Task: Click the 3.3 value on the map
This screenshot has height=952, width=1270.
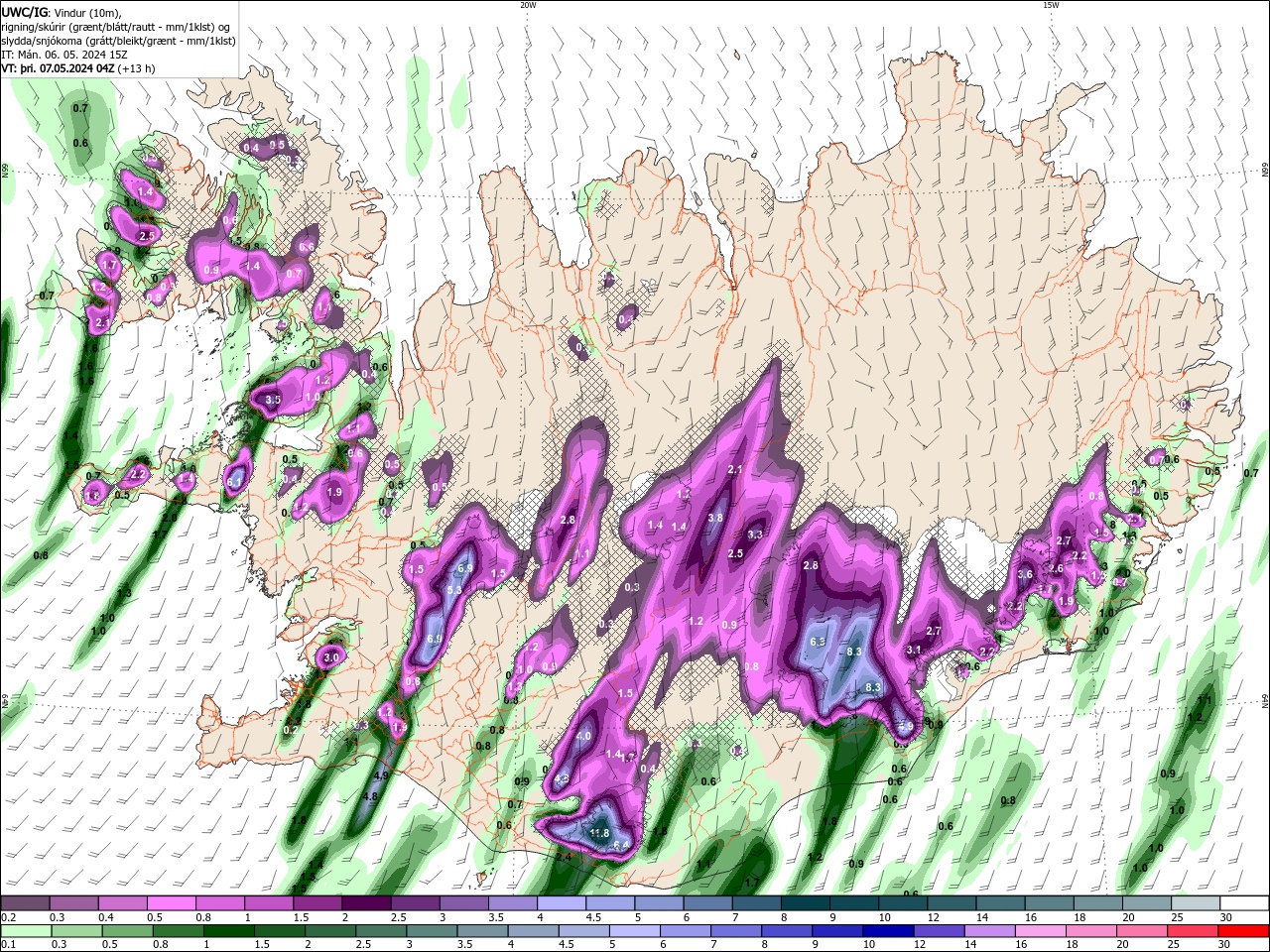Action: [x=755, y=535]
